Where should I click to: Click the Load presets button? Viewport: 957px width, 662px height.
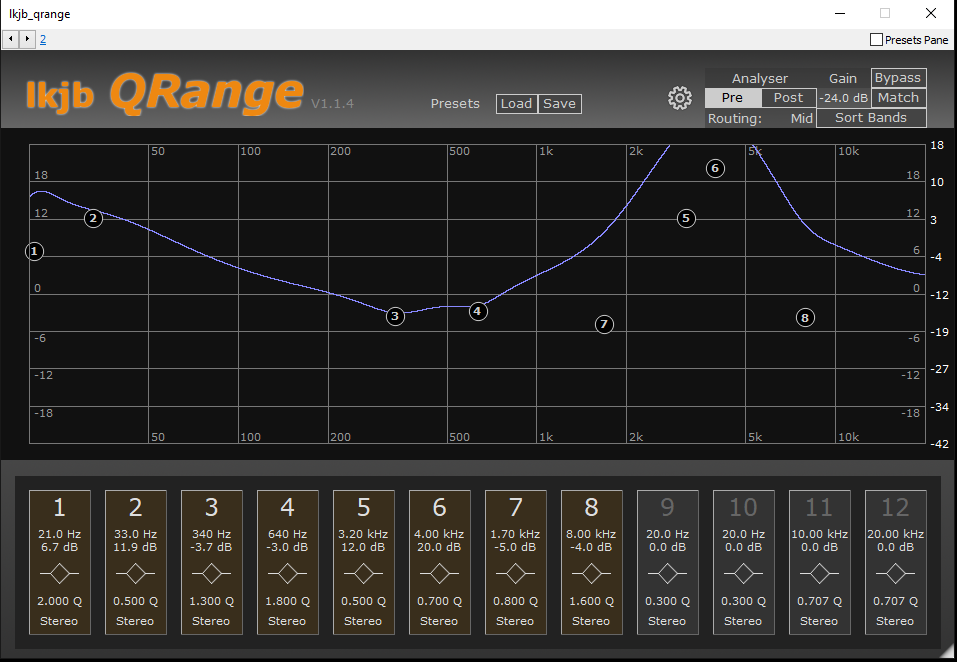(516, 103)
